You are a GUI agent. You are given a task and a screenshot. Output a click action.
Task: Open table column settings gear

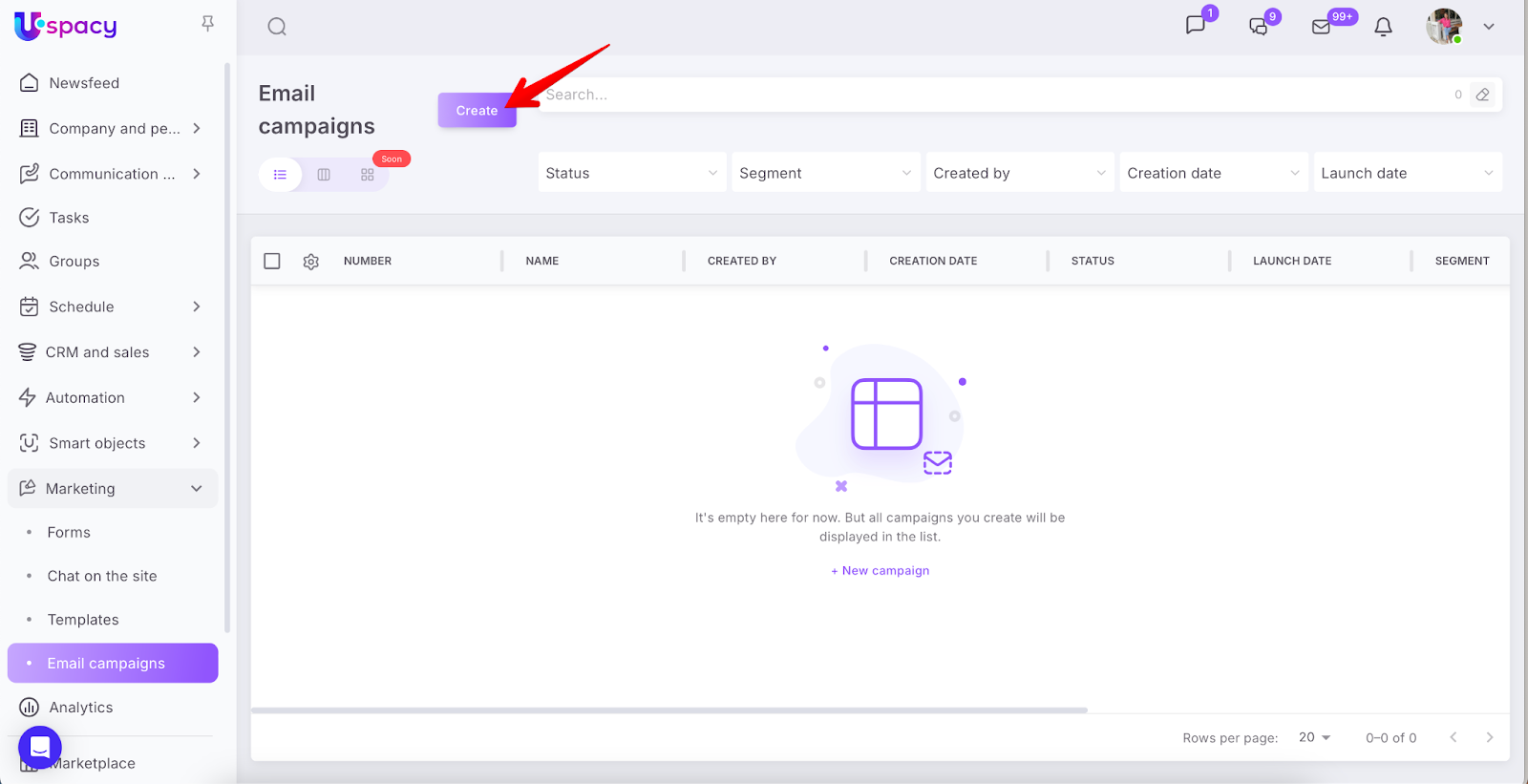click(310, 262)
